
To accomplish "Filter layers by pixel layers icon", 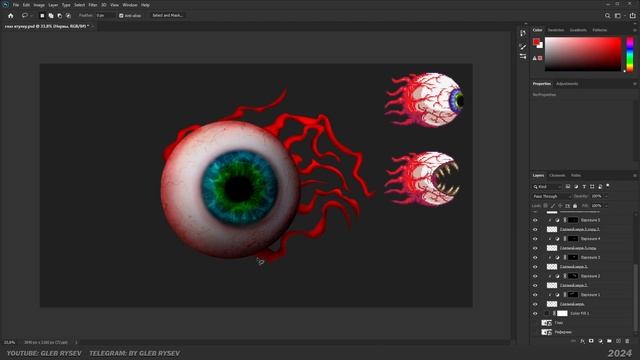I will tap(568, 187).
